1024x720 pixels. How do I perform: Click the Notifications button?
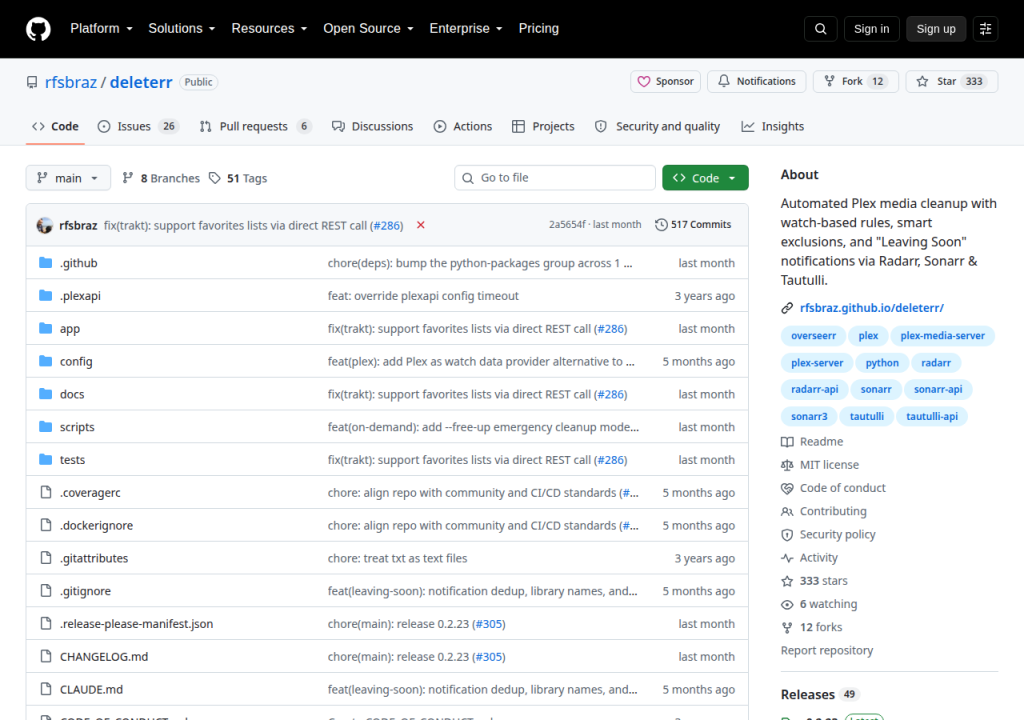pos(757,81)
